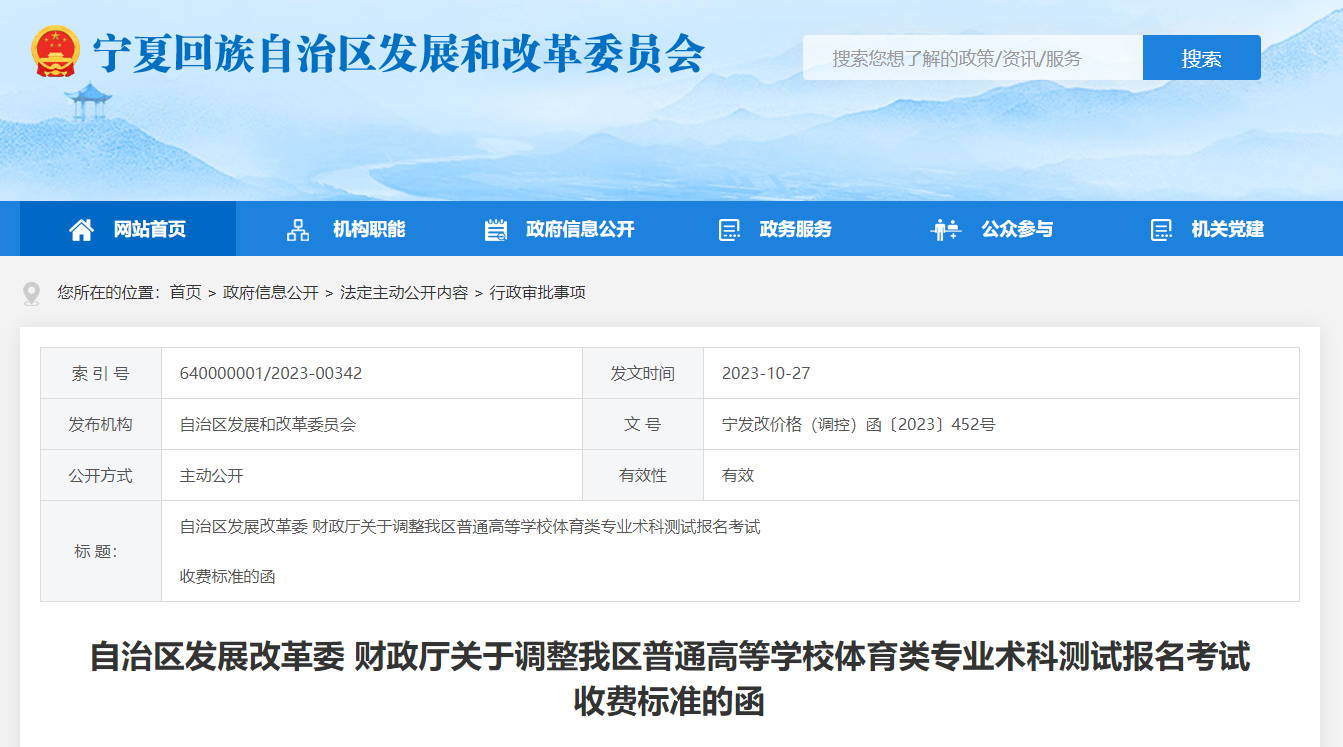
Task: Open the 机关党建 navigation item
Action: [1227, 230]
